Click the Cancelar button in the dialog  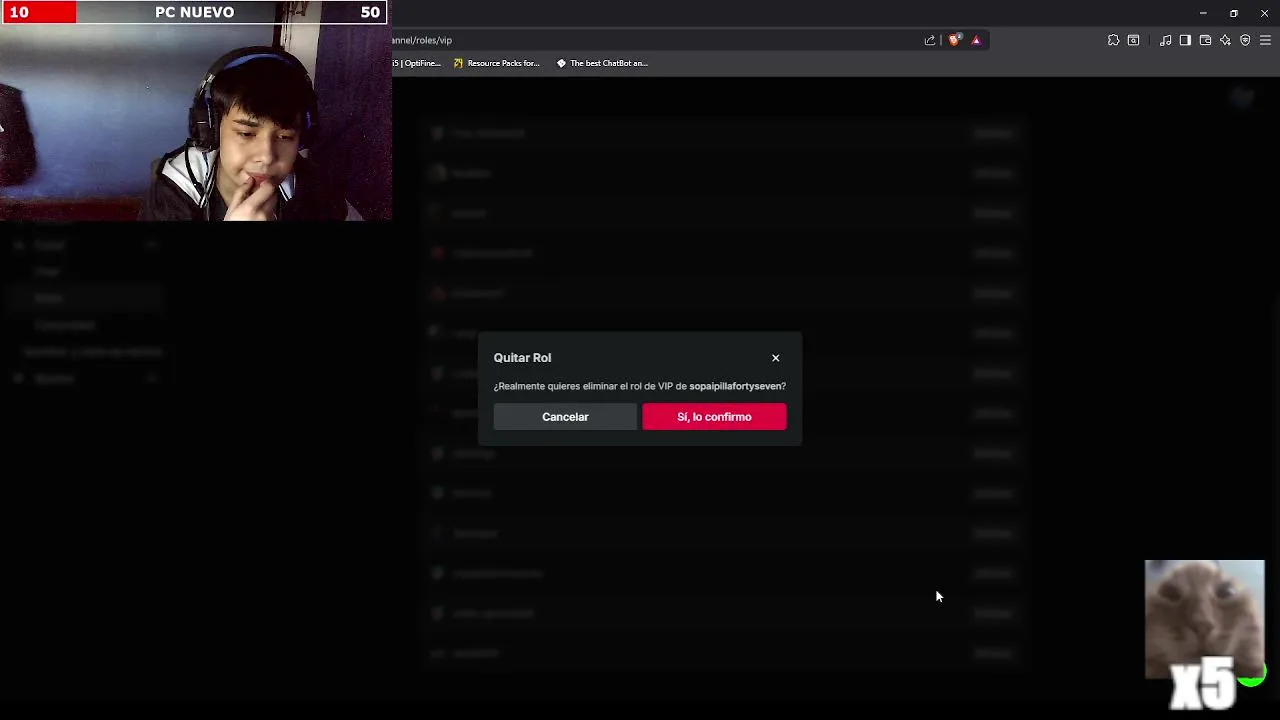point(565,417)
